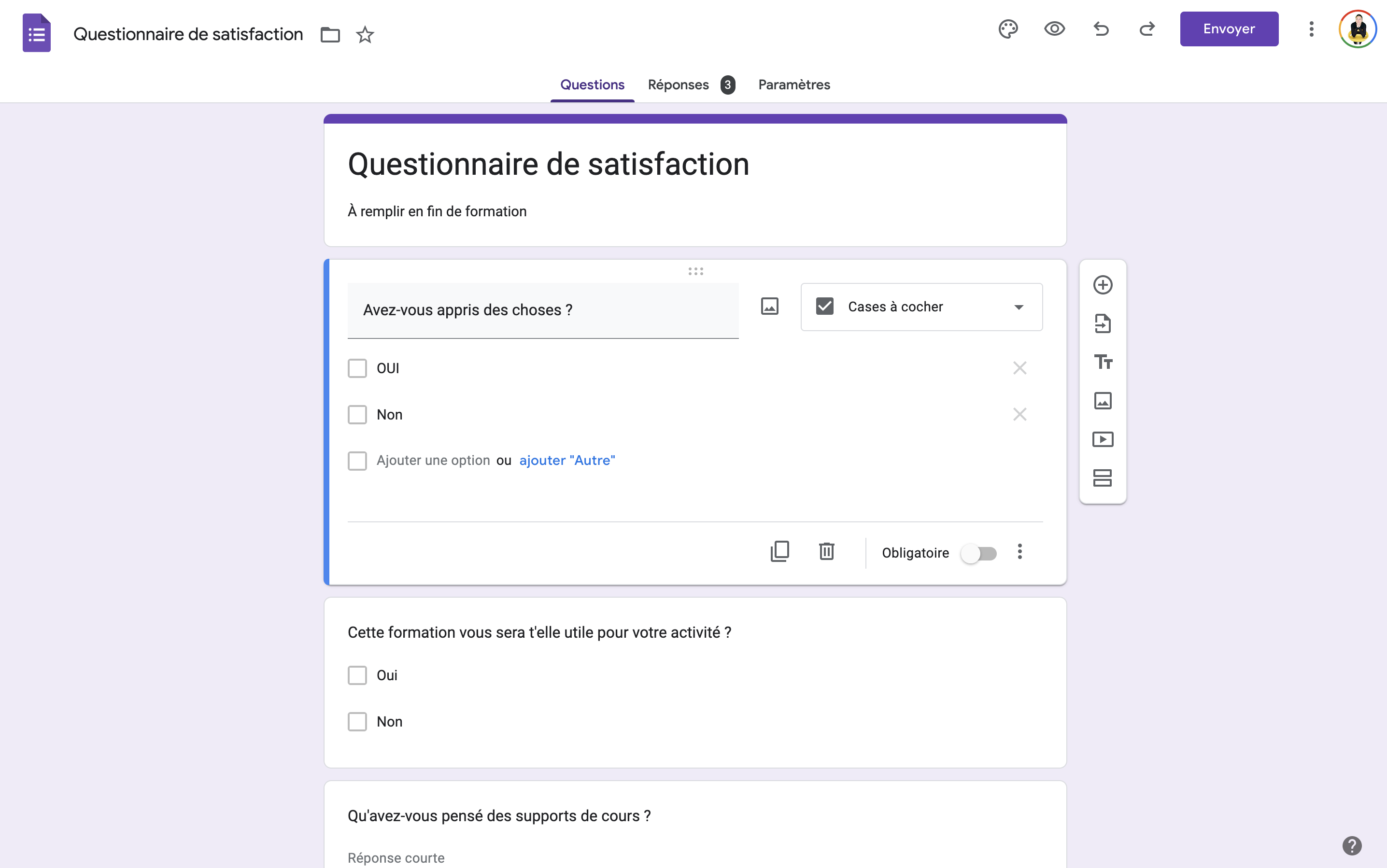Check the Oui box under the utility question
1387x868 pixels.
(357, 675)
